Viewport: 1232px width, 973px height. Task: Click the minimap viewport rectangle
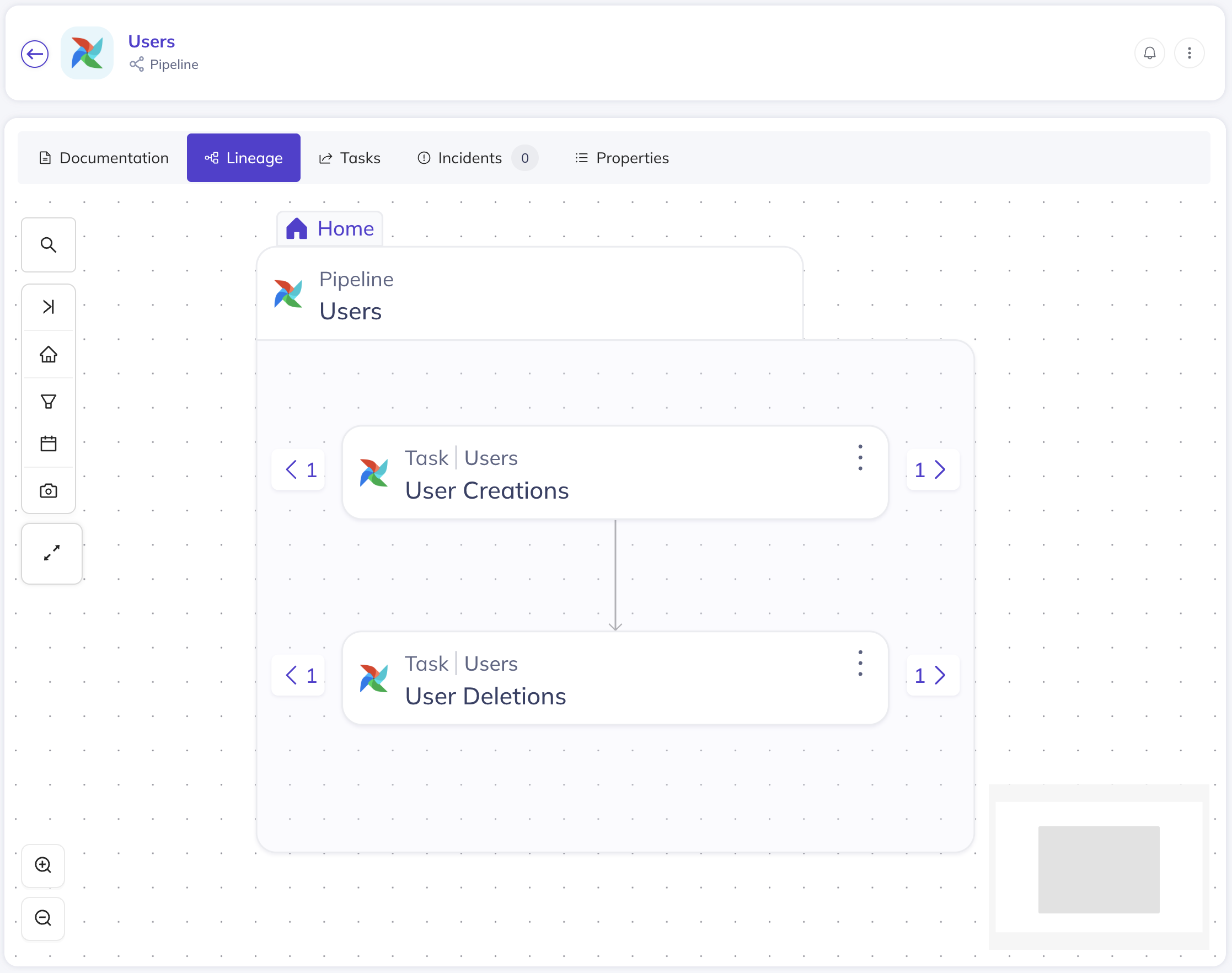tap(1098, 869)
